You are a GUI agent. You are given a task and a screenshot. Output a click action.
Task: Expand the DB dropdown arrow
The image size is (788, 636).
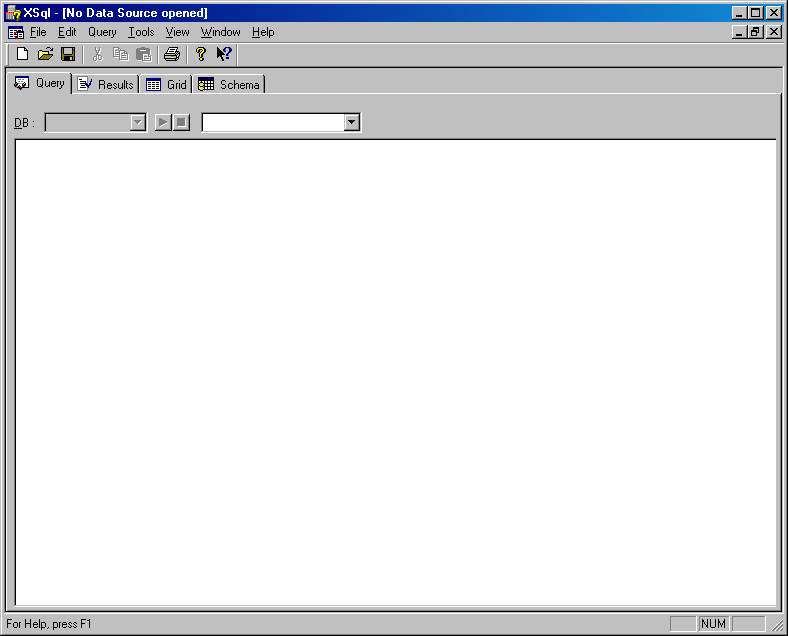[x=137, y=122]
